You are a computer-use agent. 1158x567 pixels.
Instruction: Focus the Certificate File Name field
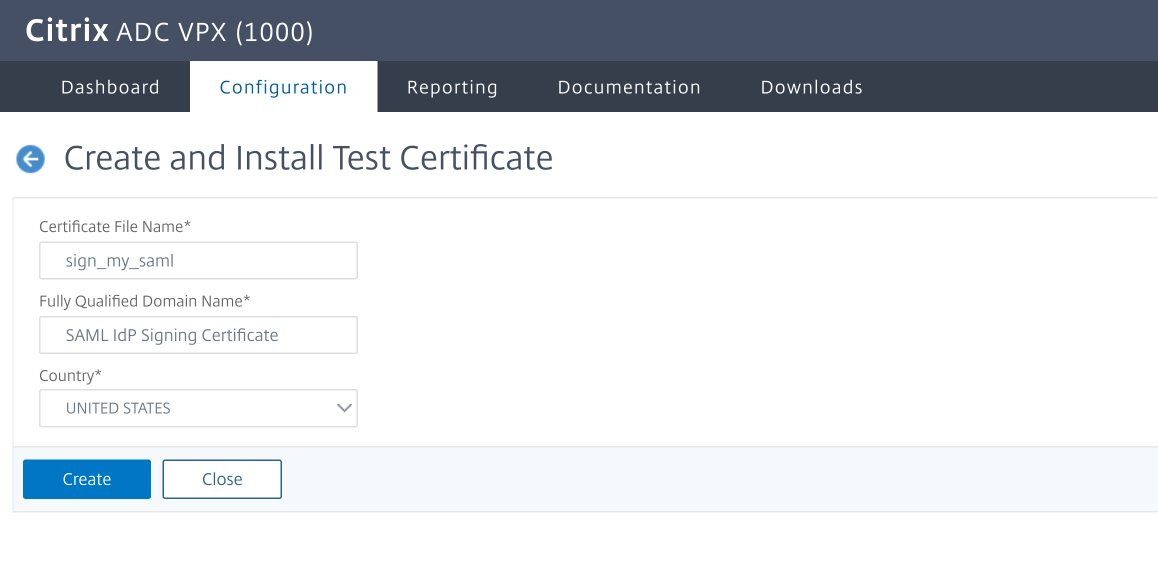198,261
